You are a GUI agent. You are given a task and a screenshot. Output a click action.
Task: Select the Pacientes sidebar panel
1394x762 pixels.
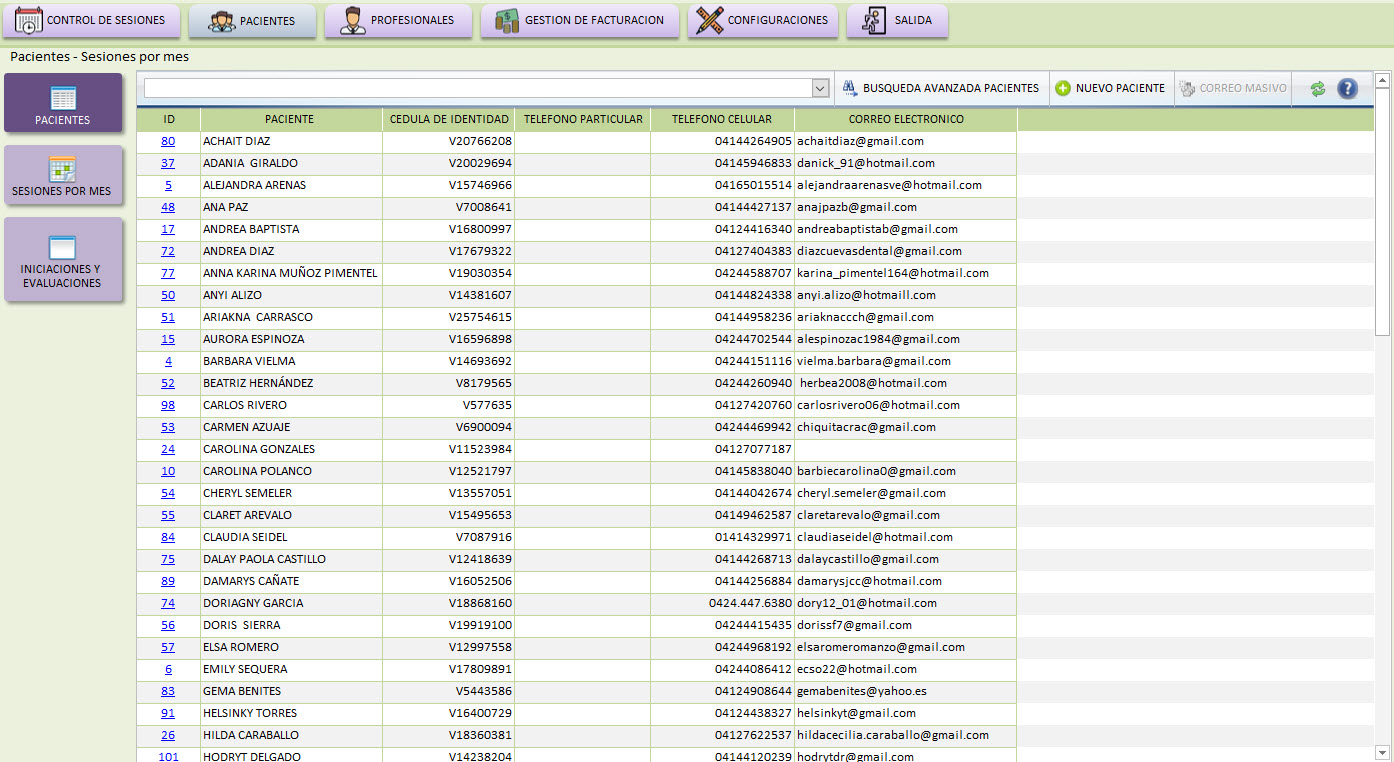62,103
